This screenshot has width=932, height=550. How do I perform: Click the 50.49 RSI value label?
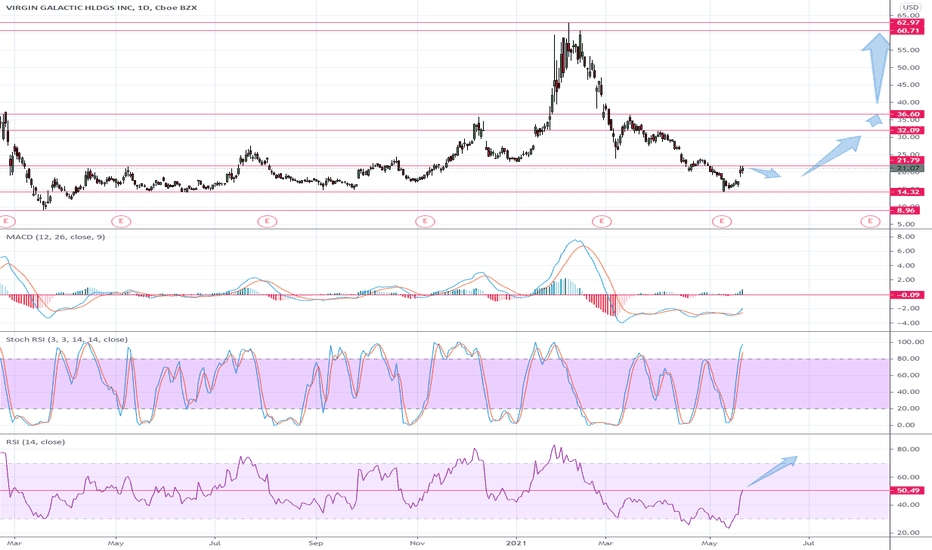click(x=907, y=491)
